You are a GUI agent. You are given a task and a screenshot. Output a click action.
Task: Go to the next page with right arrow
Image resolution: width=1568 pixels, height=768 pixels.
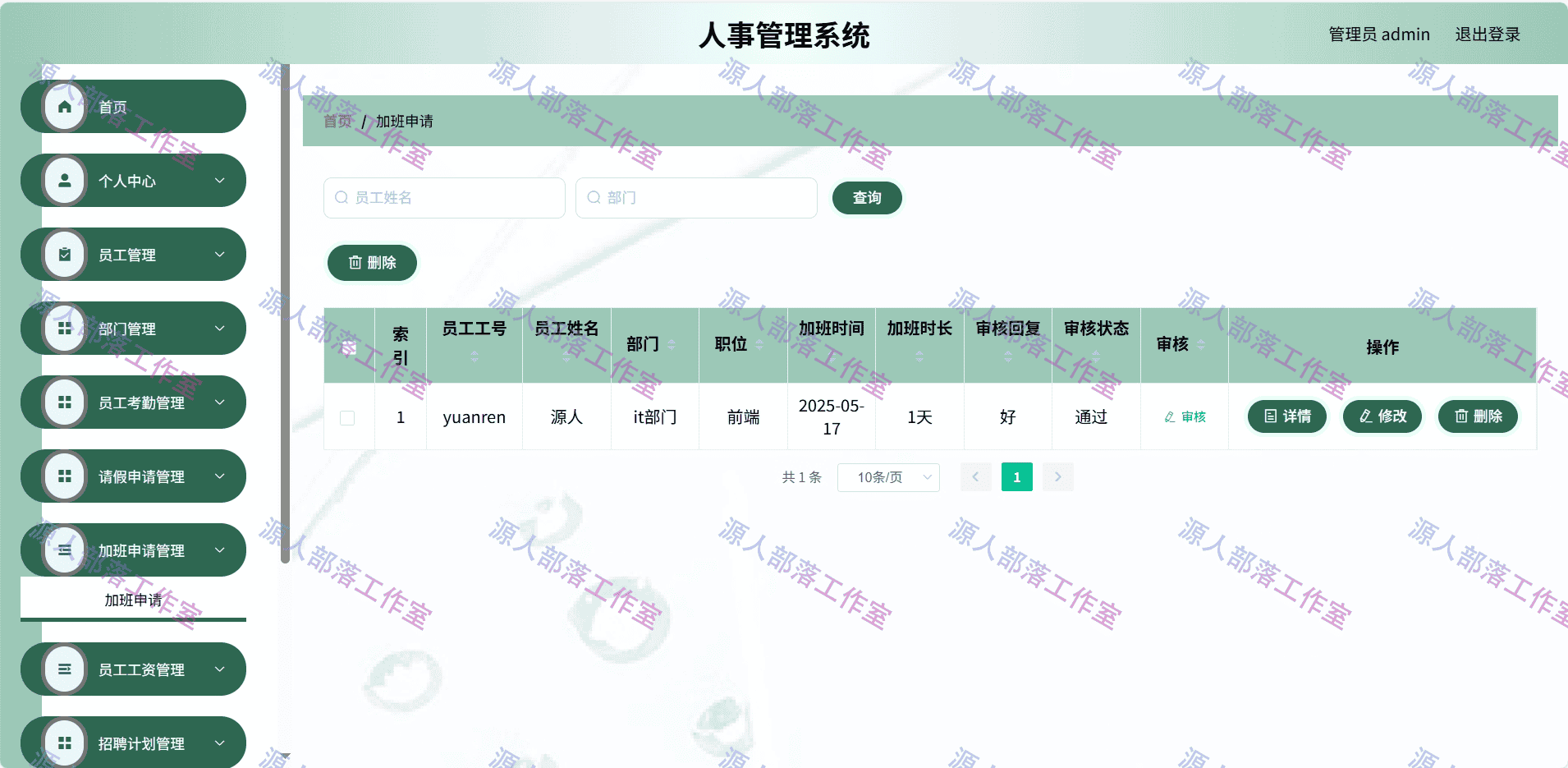pos(1058,477)
